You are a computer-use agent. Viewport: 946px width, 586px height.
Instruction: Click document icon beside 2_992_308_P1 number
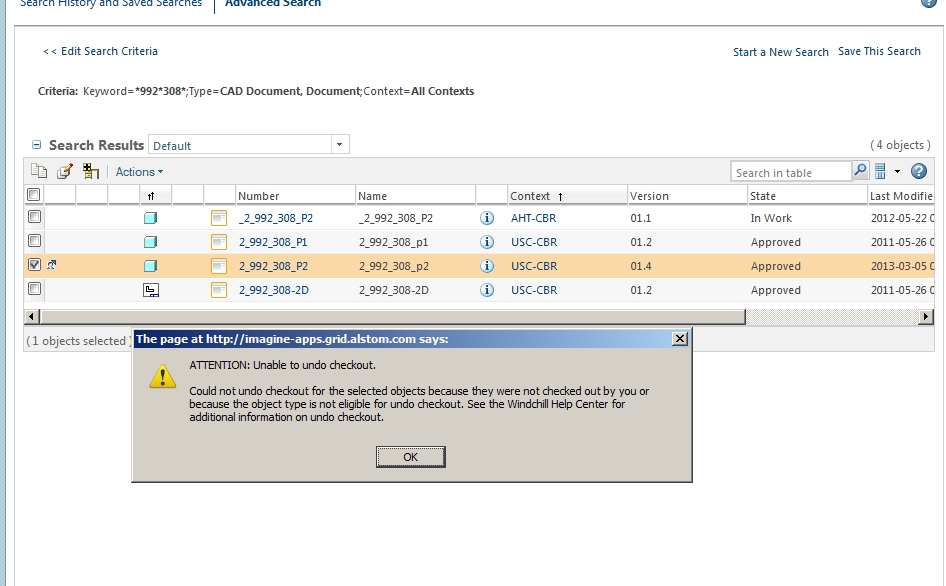click(x=218, y=242)
